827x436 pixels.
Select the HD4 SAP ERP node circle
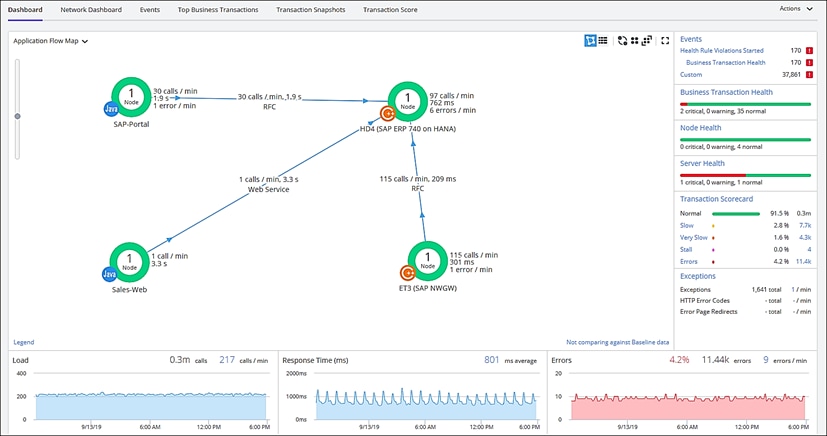pos(407,101)
